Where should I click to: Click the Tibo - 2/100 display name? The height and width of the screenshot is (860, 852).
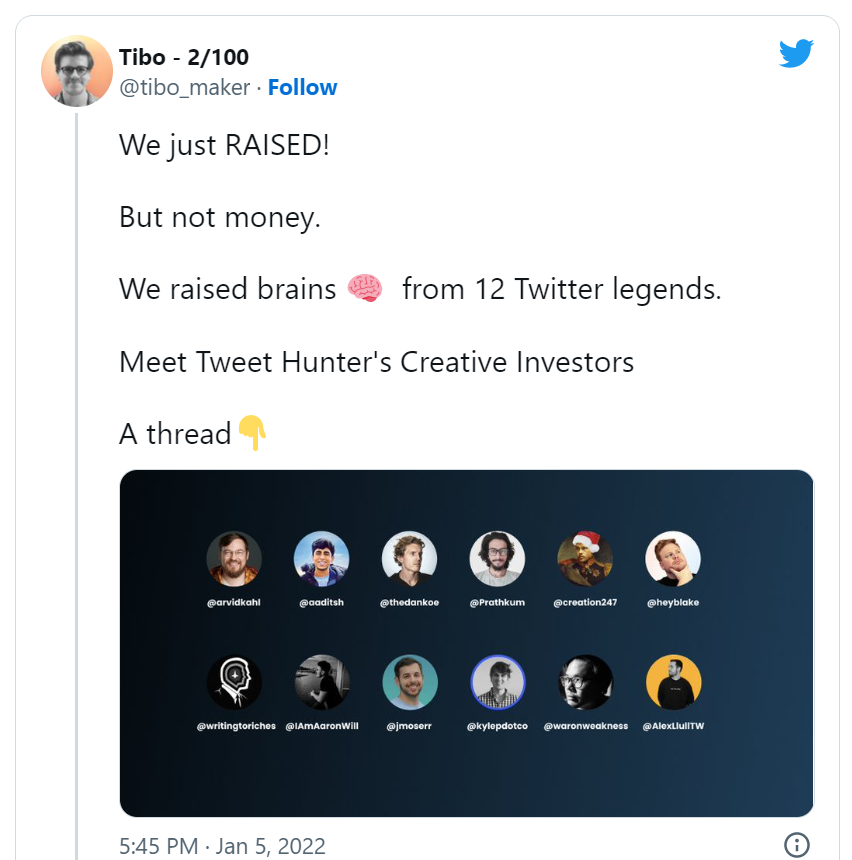tap(183, 57)
